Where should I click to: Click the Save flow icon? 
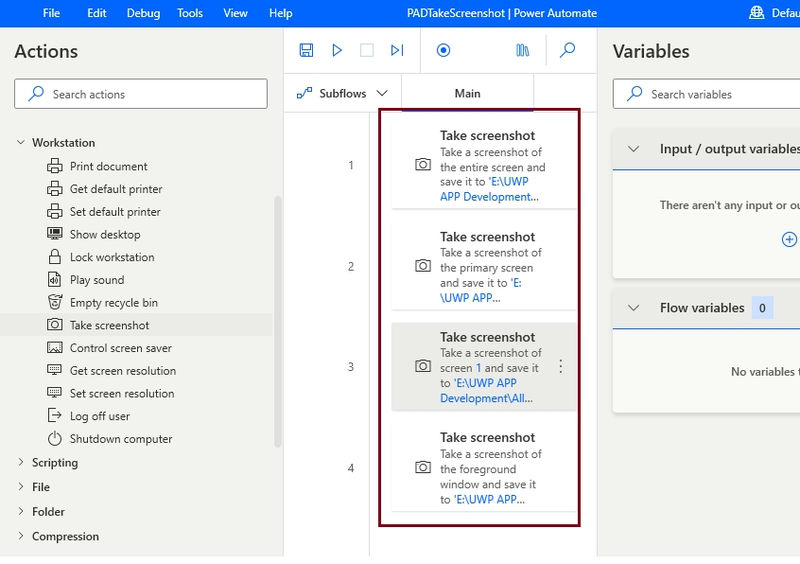coord(307,50)
